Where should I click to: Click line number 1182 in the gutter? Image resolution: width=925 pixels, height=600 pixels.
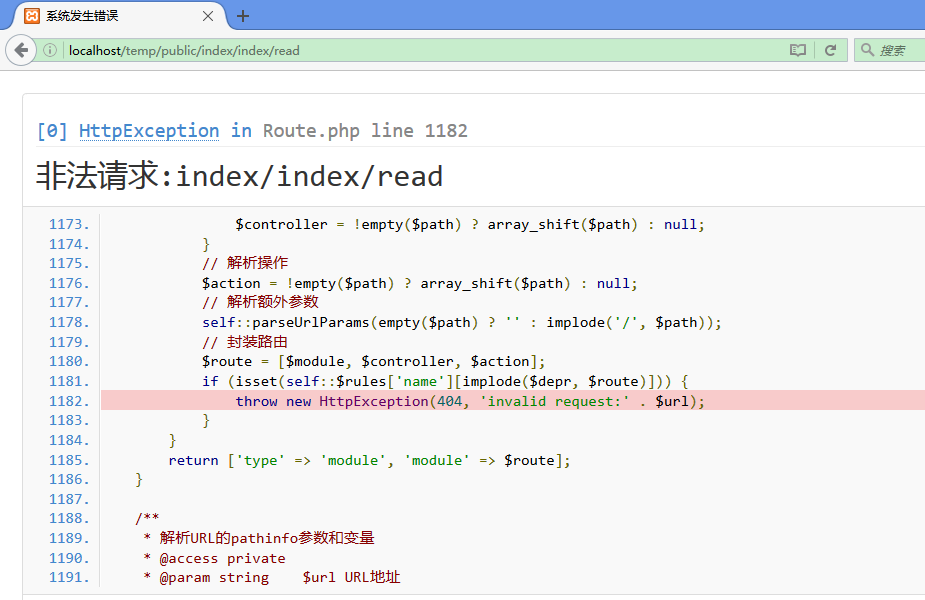point(69,401)
